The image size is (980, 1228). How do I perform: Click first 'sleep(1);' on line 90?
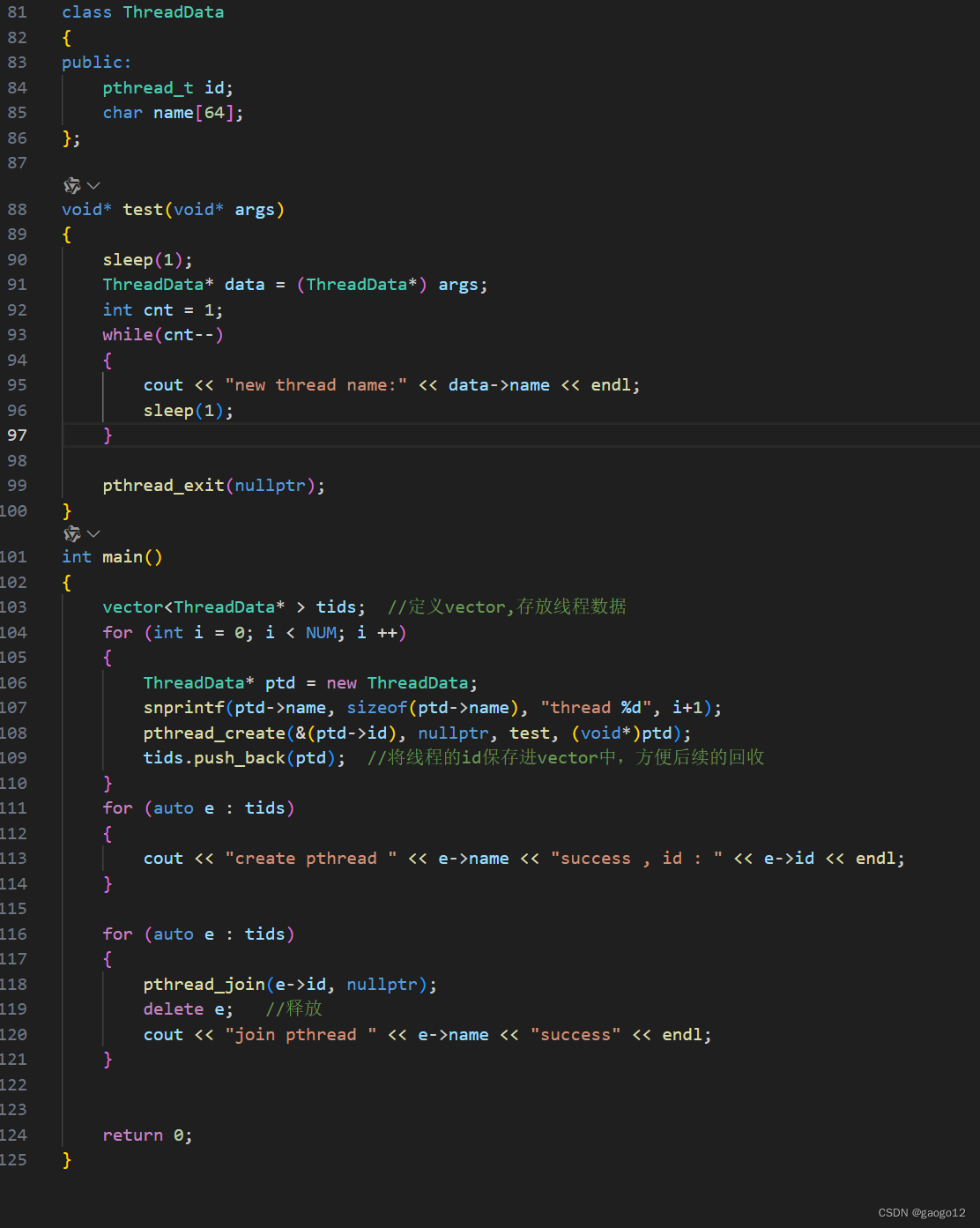pos(147,260)
